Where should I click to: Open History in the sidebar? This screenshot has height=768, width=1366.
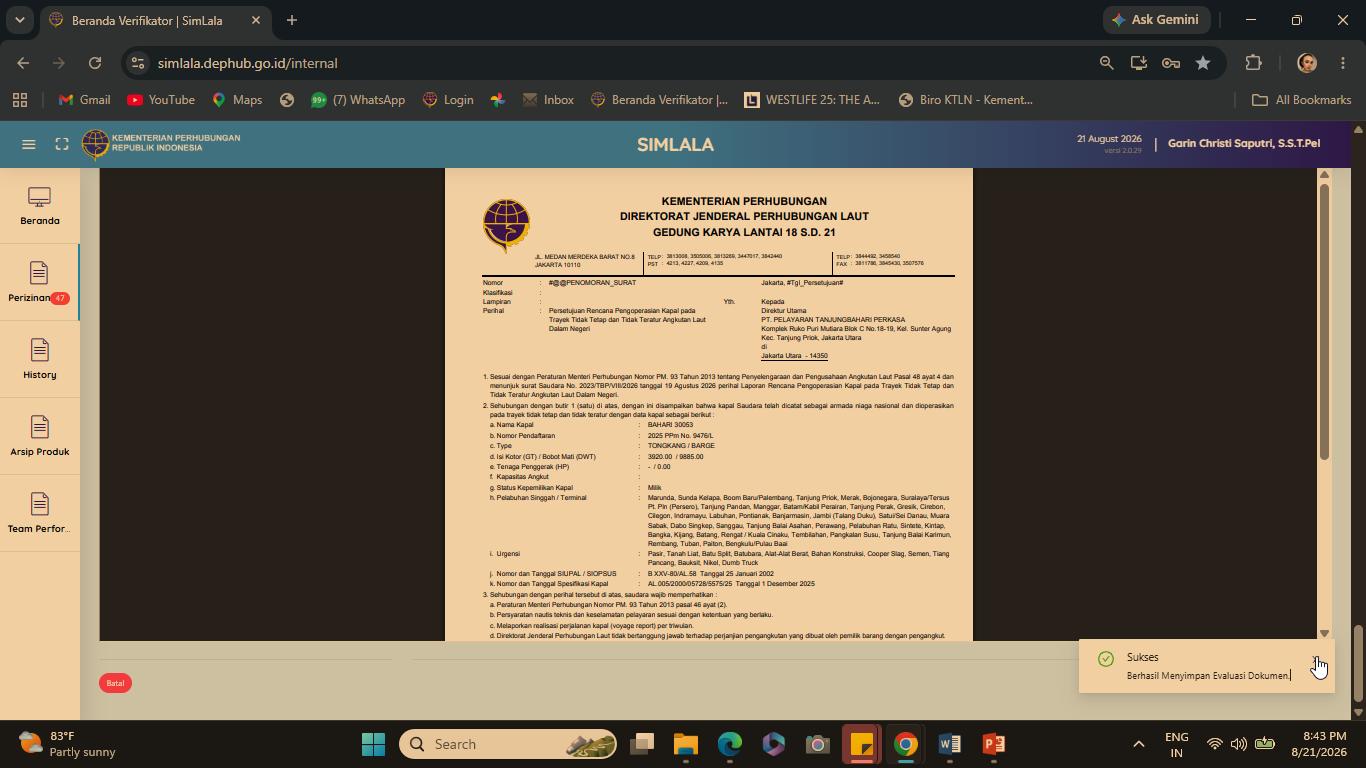[40, 360]
